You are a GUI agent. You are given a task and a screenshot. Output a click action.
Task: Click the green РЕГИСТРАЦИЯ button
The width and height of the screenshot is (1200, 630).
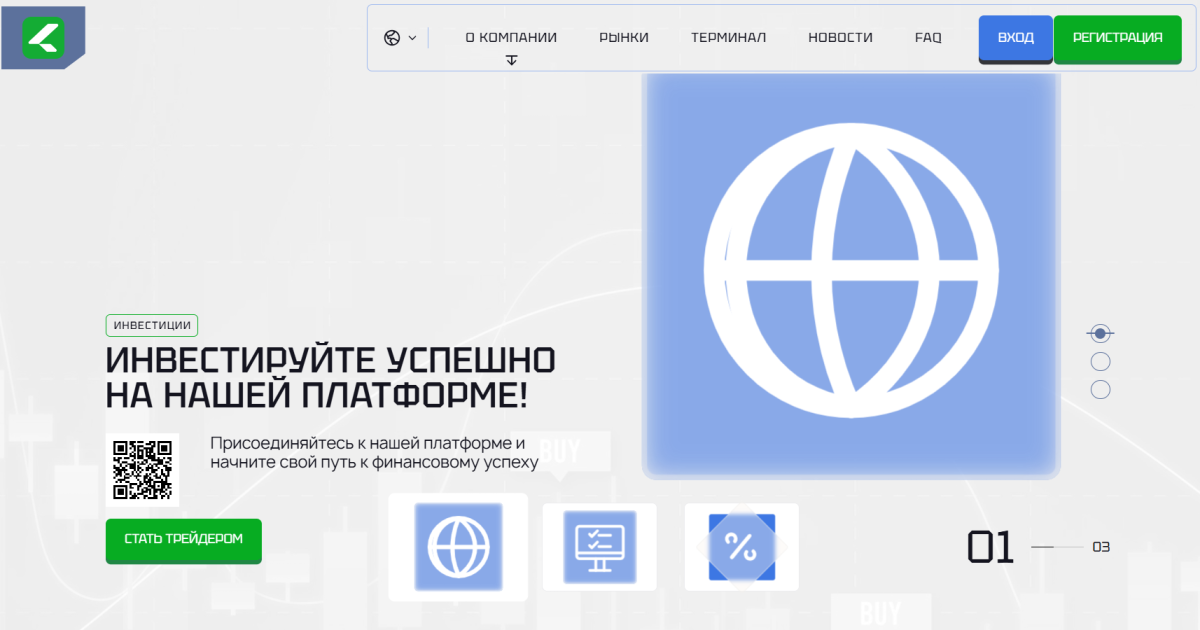click(1117, 39)
